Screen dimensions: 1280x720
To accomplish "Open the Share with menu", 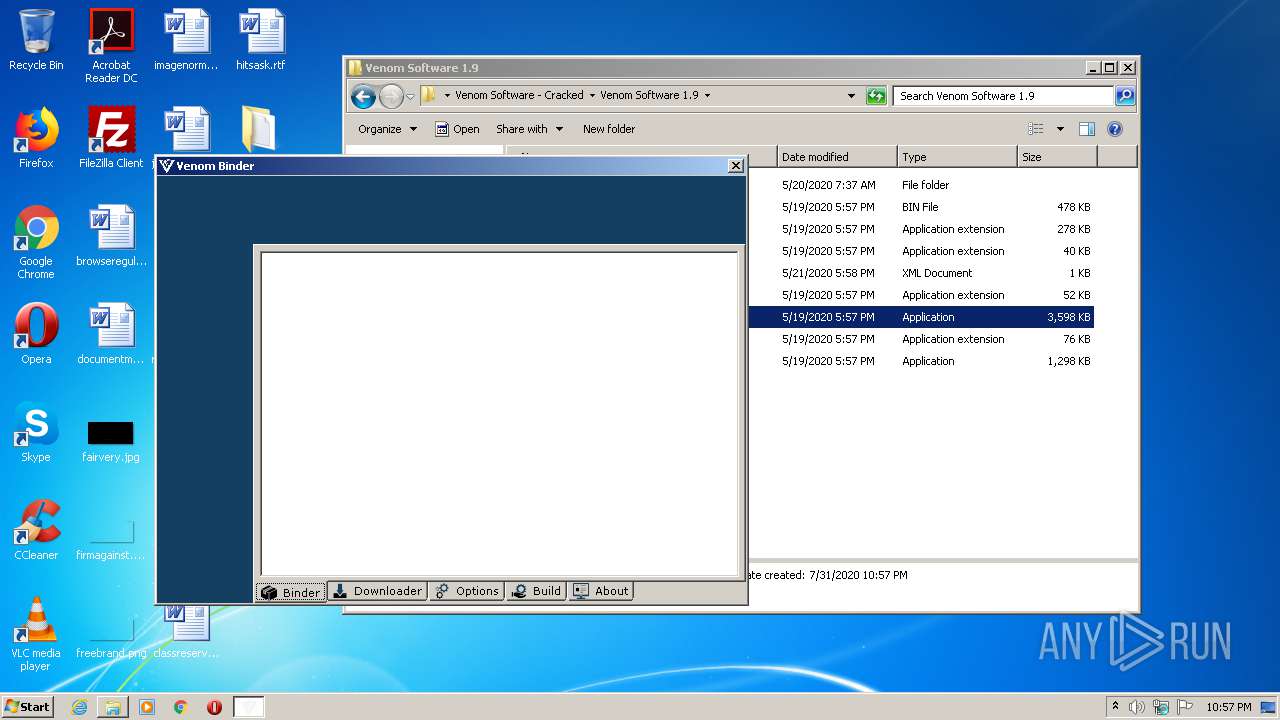I will pyautogui.click(x=529, y=129).
